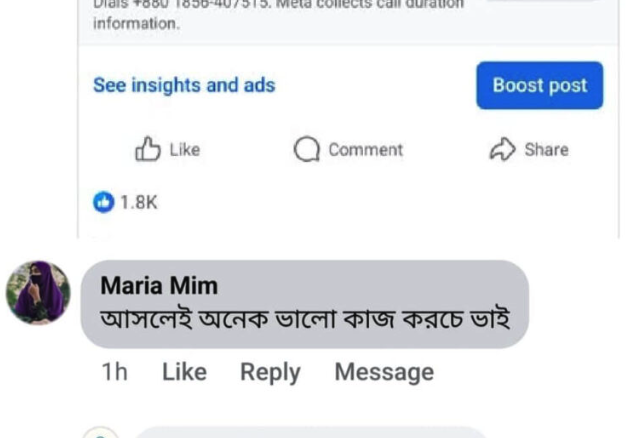Open Maria Mim's profile picture

tap(38, 292)
